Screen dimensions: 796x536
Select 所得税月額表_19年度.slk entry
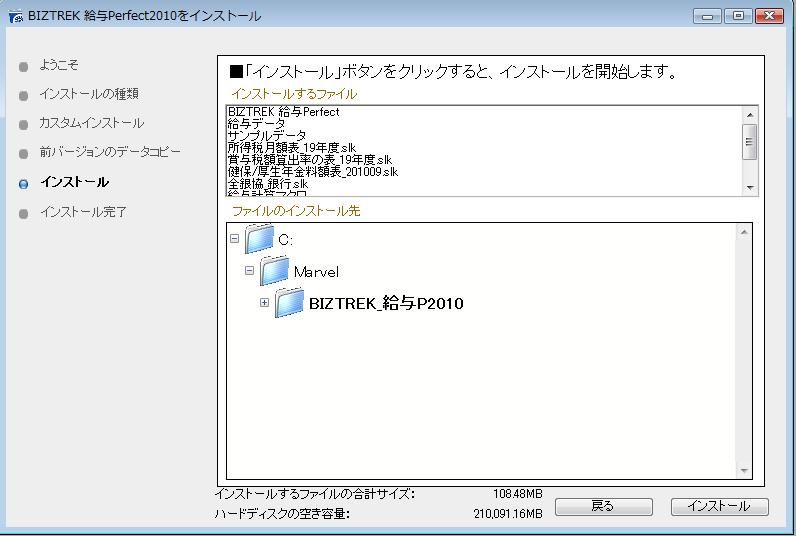pos(292,148)
